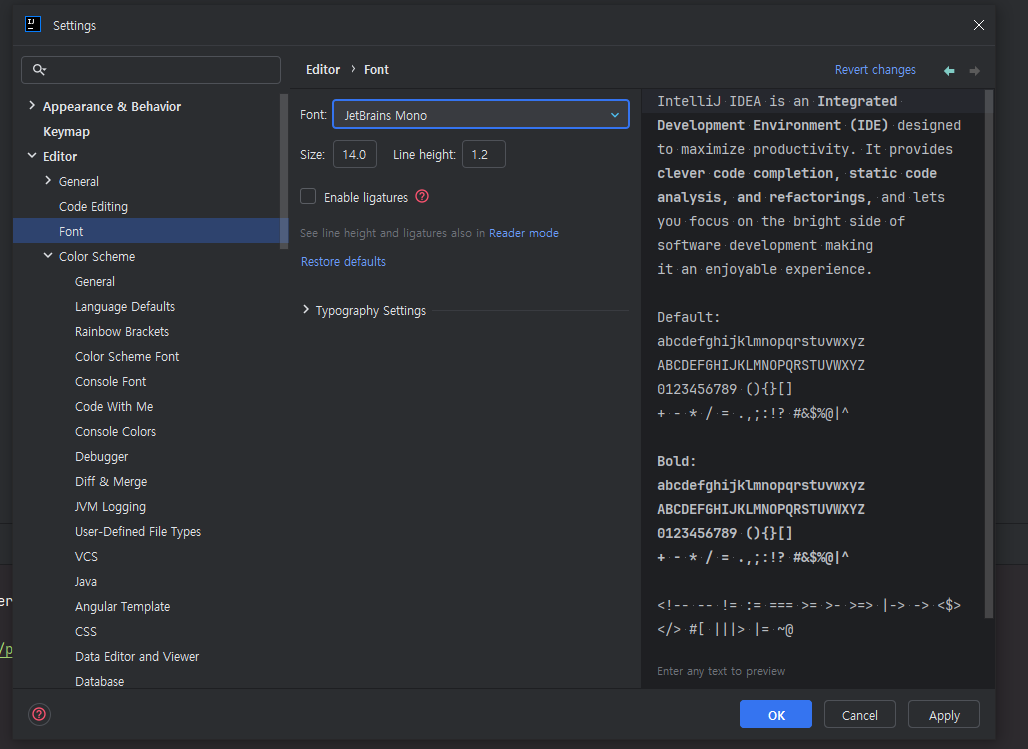Select Diff & Merge
1028x749 pixels.
(x=111, y=481)
